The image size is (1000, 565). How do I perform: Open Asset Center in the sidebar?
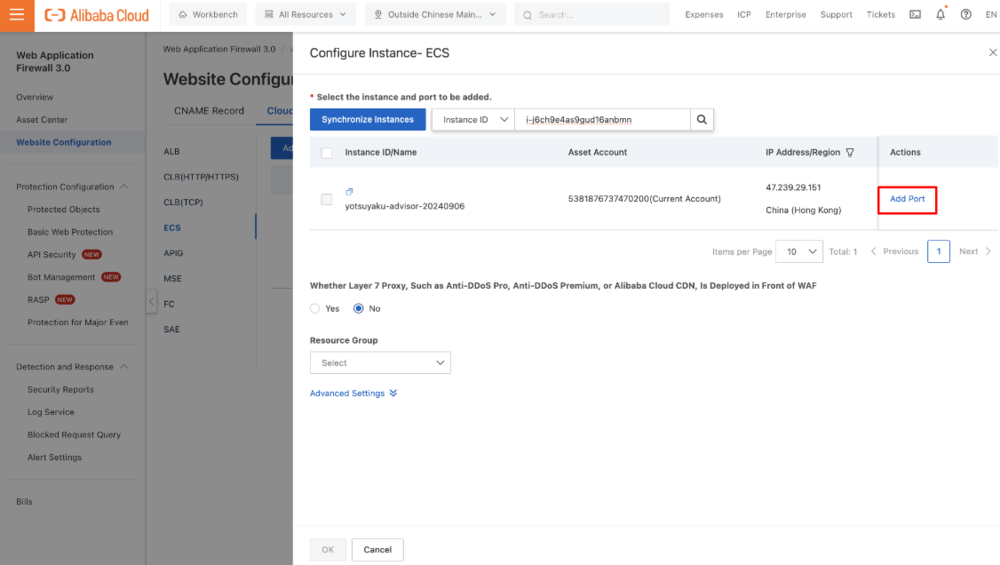42,120
